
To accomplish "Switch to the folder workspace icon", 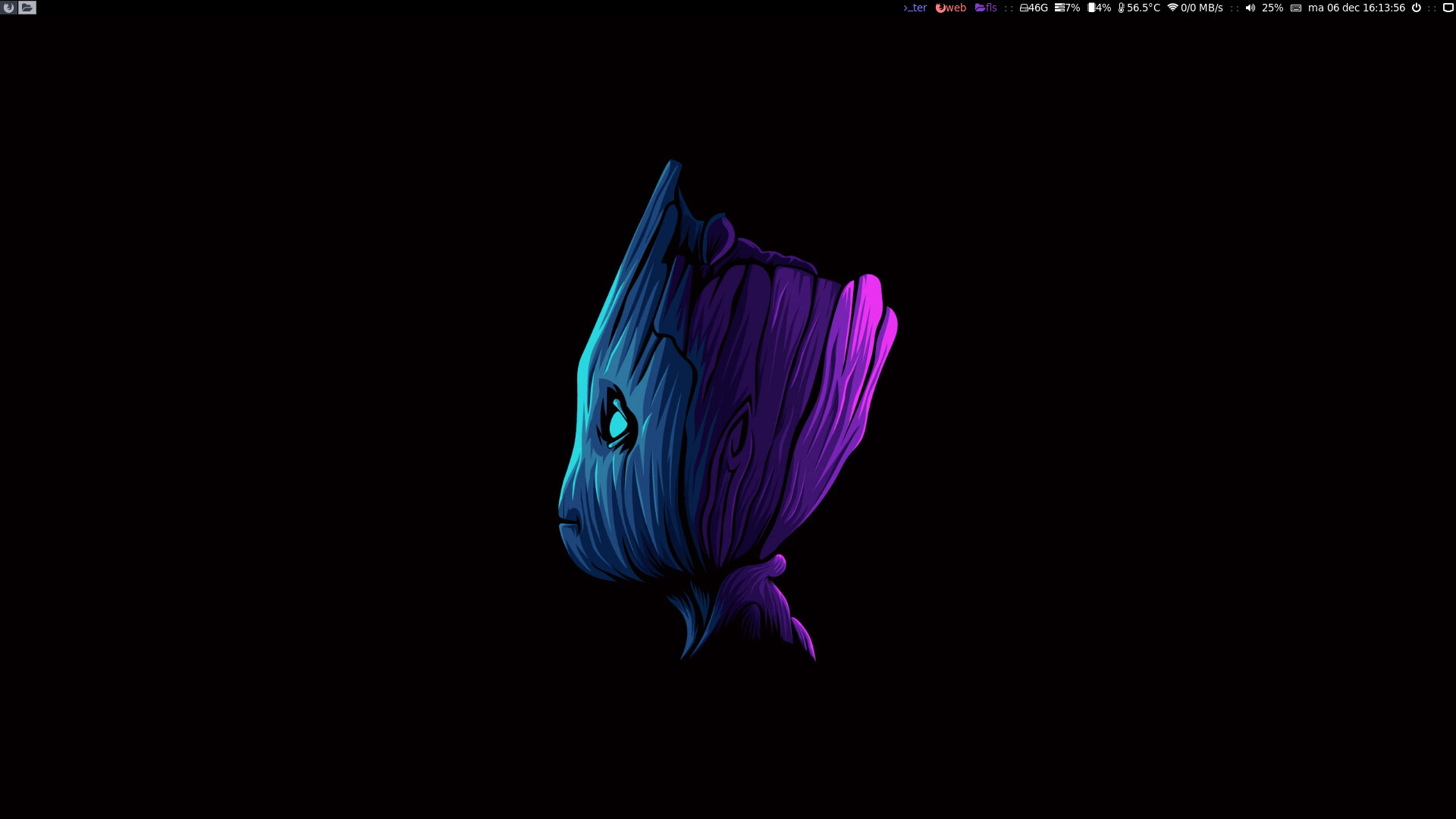I will [x=27, y=8].
